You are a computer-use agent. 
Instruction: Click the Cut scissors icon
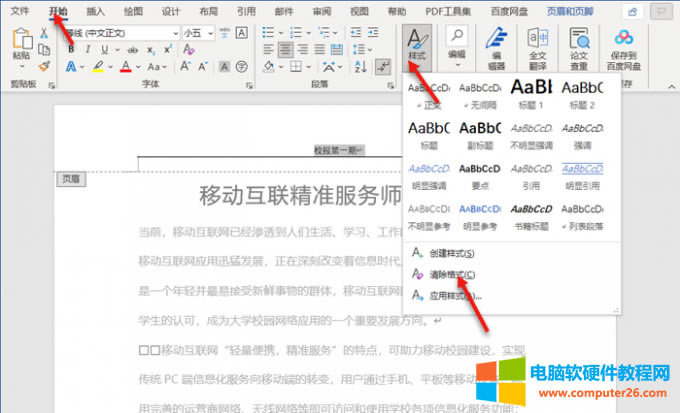[44, 33]
